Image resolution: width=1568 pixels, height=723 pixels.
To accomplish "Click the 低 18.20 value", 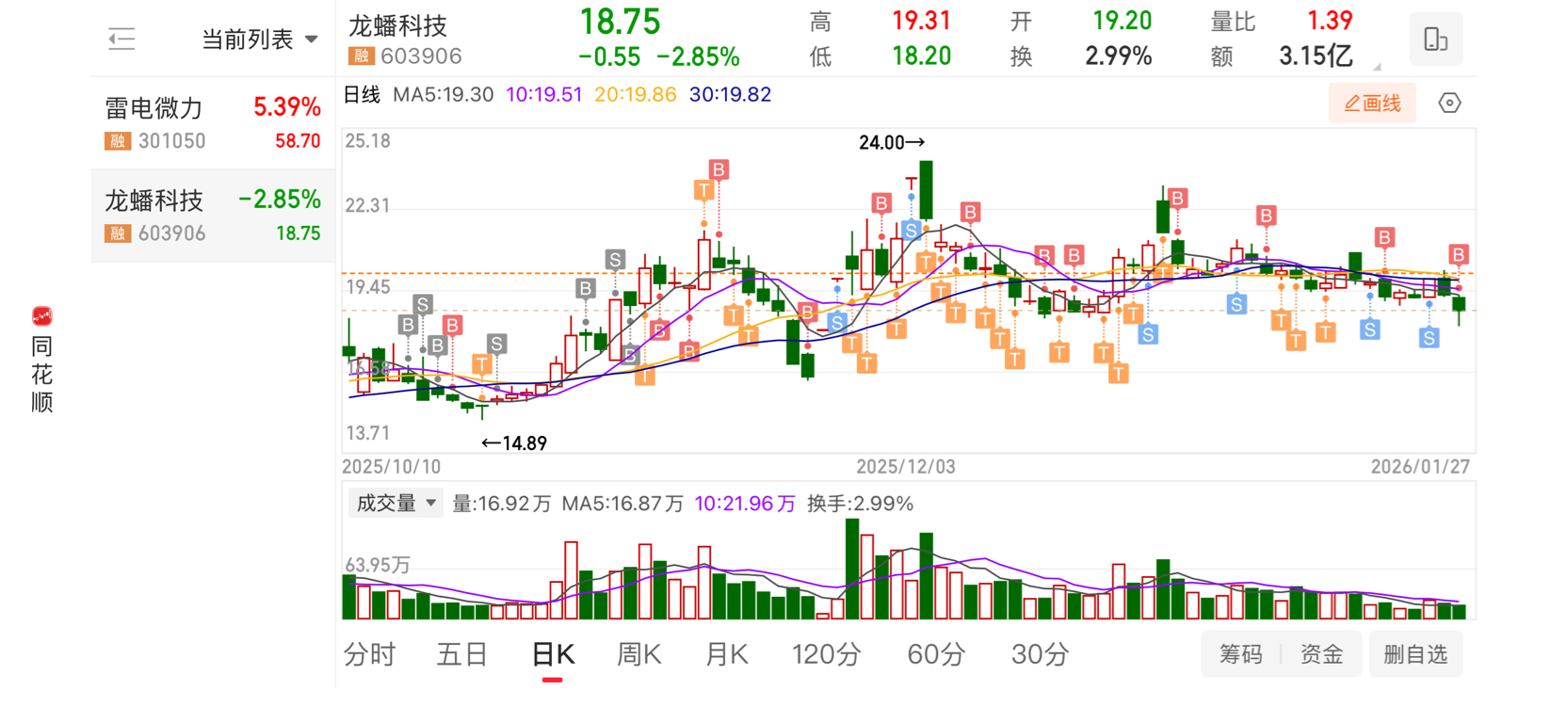I will point(922,56).
